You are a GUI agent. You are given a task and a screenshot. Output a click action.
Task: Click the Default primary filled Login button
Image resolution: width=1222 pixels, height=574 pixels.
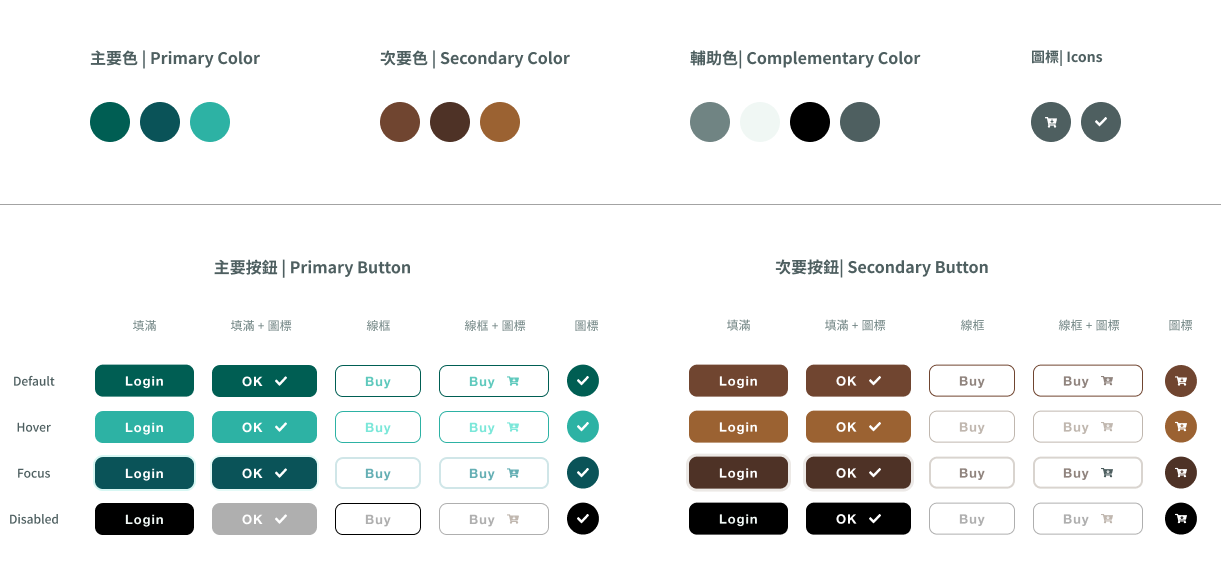click(144, 381)
